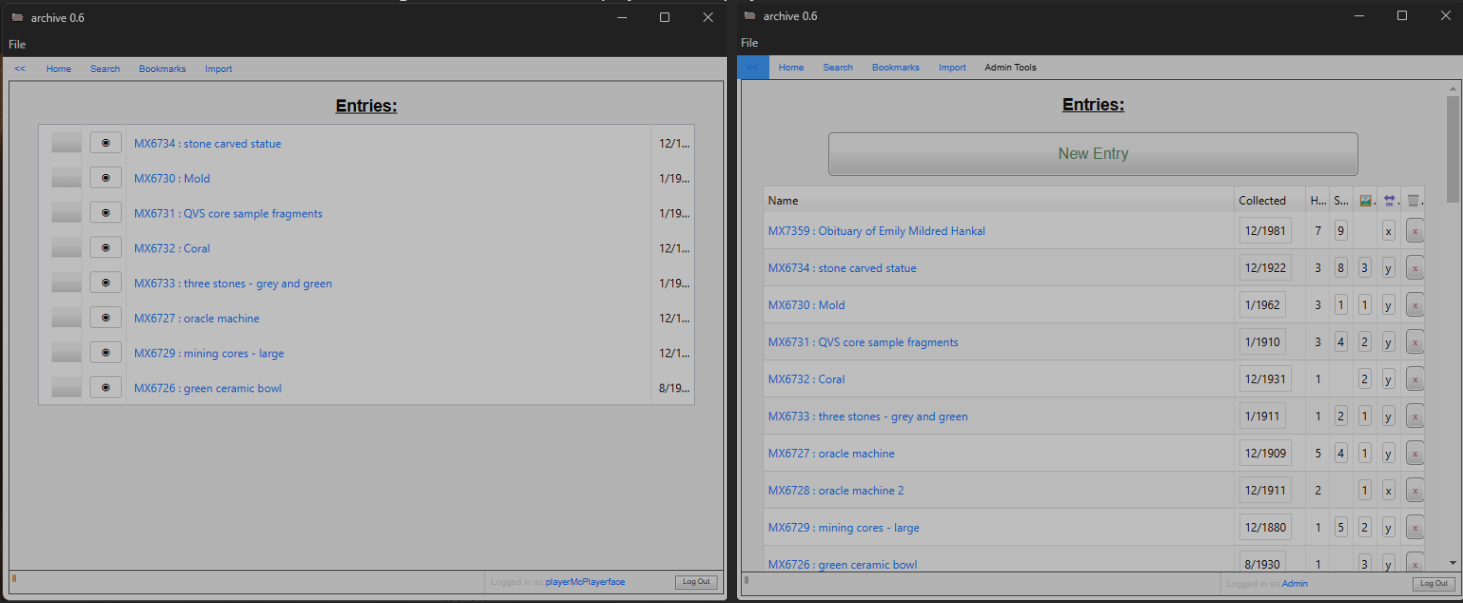The image size is (1463, 603).
Task: Toggle the x flag on MX7359 Obituary row
Action: click(1388, 230)
